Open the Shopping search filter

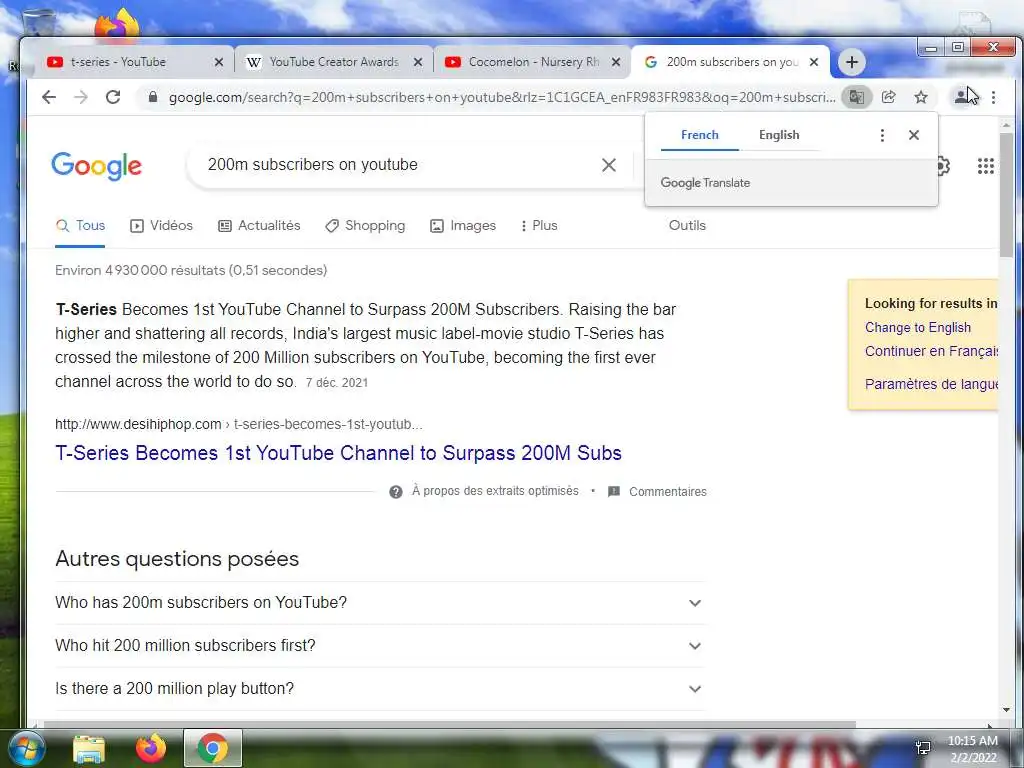(365, 226)
